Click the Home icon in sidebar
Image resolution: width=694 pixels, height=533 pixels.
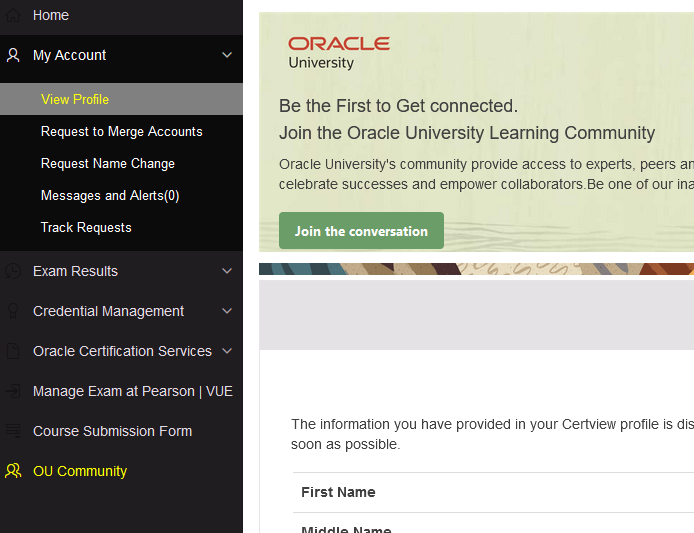point(13,15)
